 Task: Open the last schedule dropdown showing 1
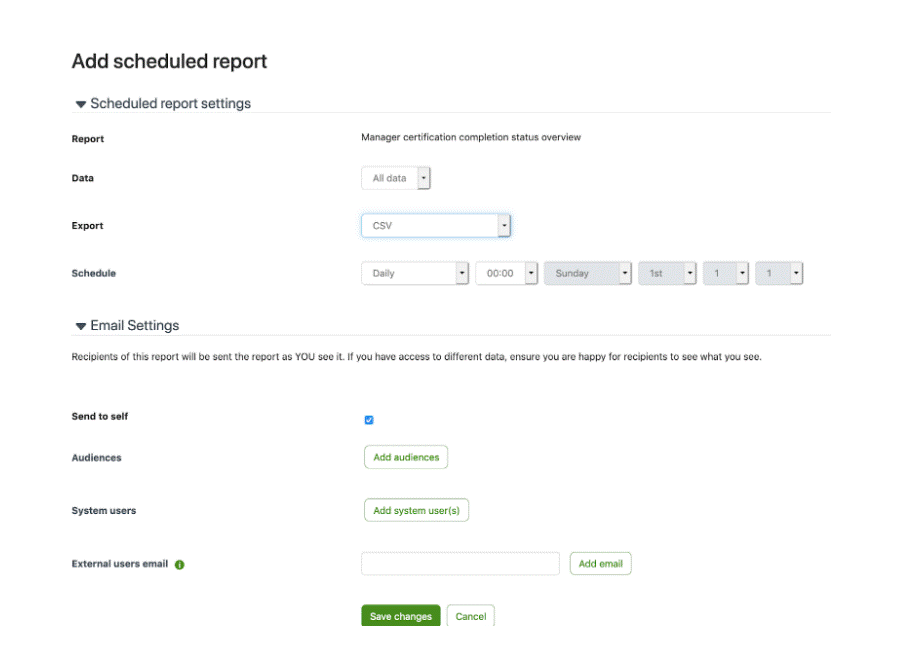point(779,273)
